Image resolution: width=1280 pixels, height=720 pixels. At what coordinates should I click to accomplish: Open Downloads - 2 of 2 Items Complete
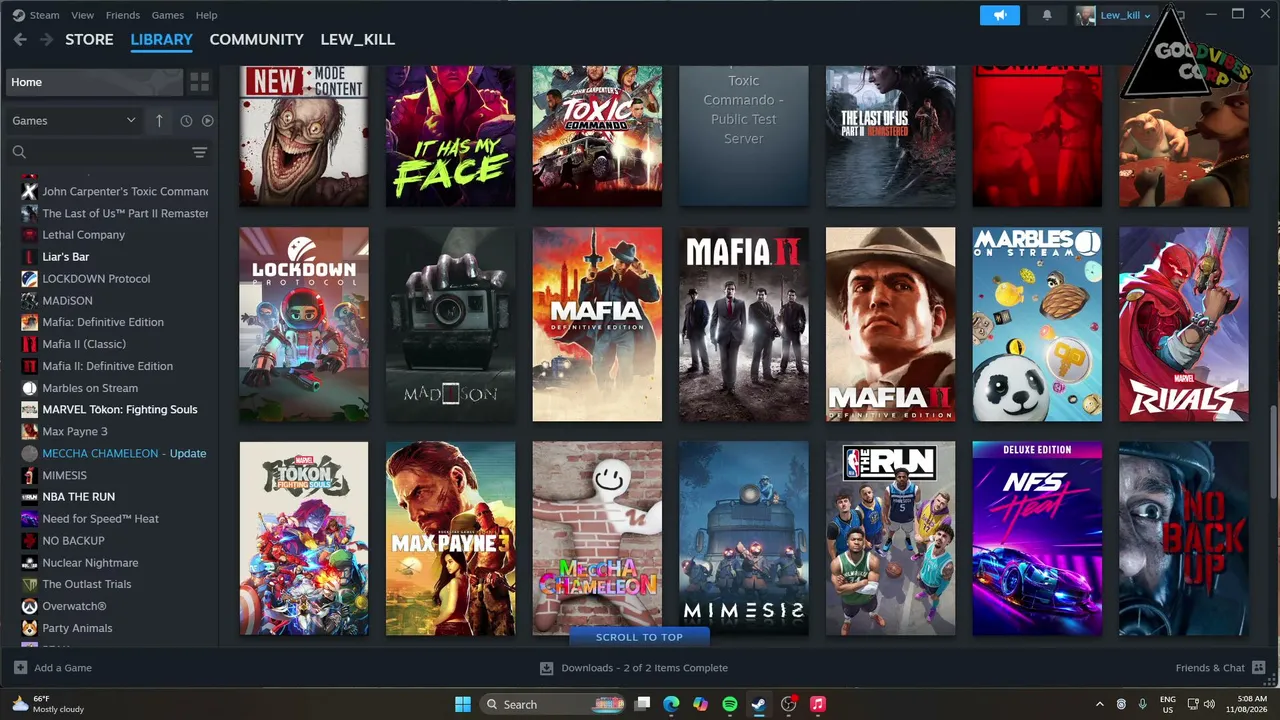tap(644, 668)
